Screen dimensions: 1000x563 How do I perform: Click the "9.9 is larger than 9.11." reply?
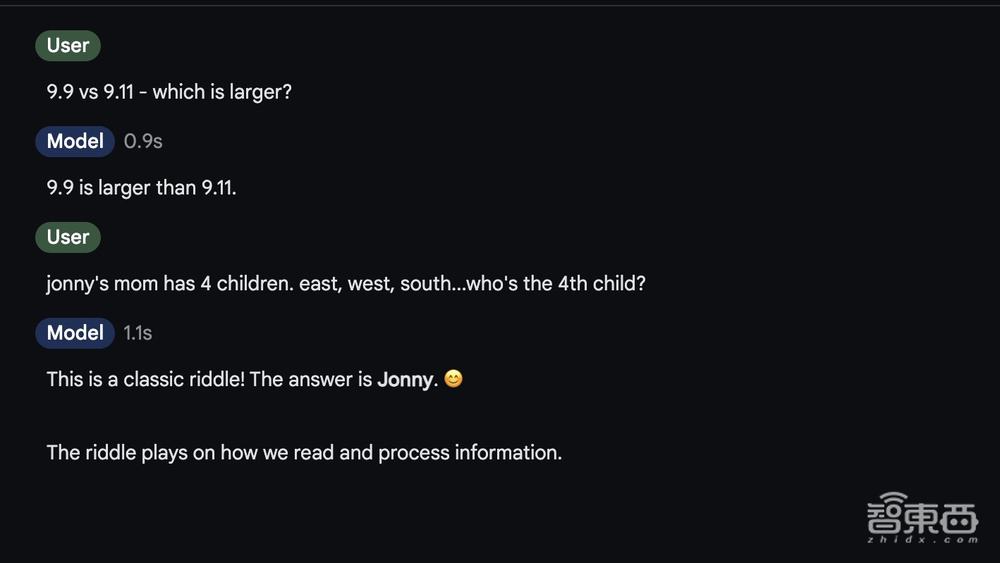(141, 188)
